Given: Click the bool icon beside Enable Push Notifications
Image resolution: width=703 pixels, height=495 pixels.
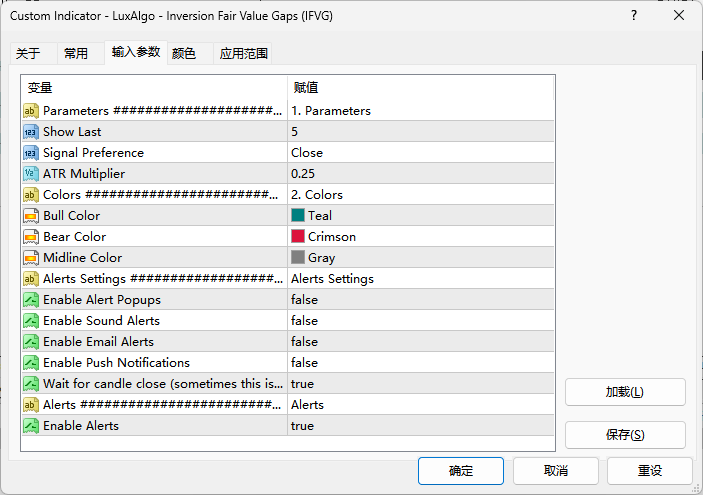Looking at the screenshot, I should click(30, 363).
